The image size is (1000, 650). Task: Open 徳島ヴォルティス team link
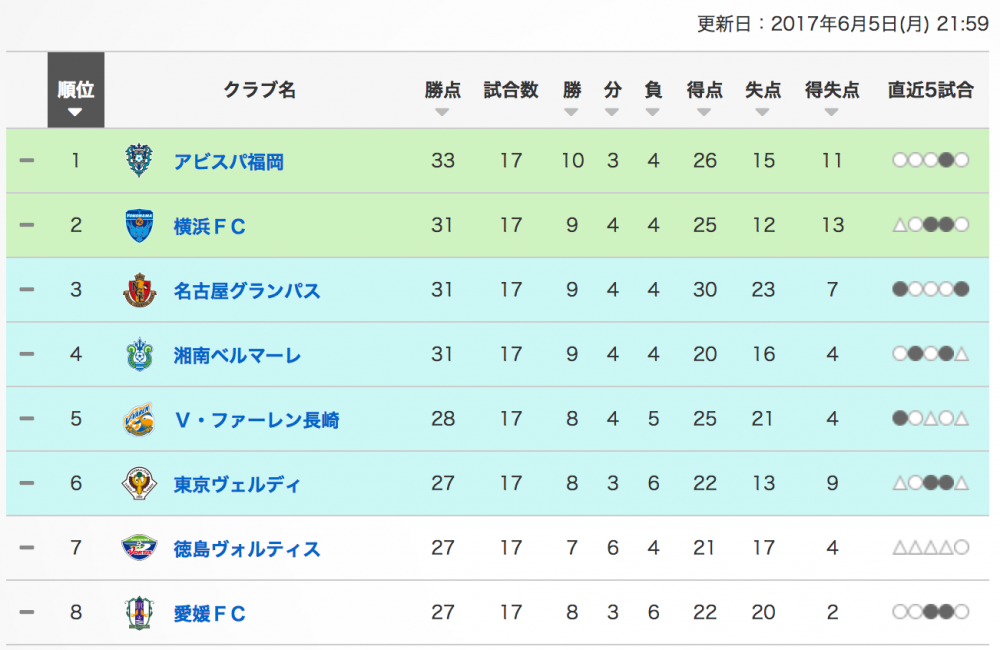tap(247, 549)
